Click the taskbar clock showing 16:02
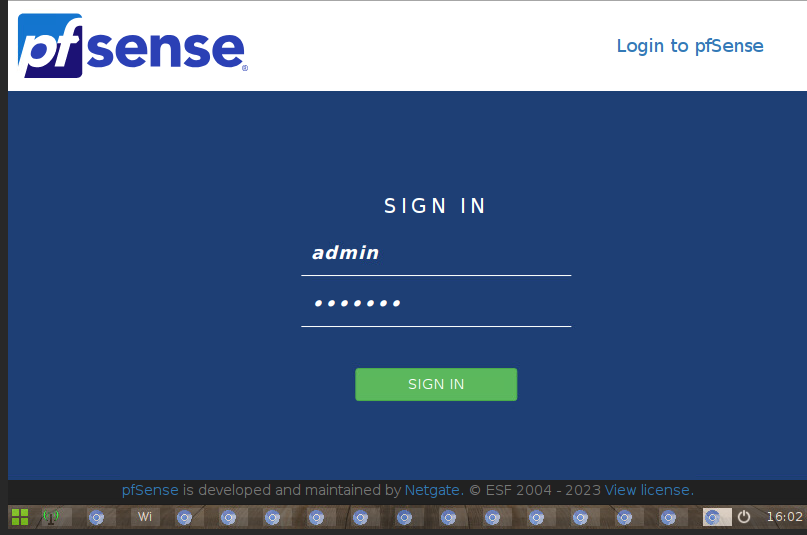 (x=783, y=517)
